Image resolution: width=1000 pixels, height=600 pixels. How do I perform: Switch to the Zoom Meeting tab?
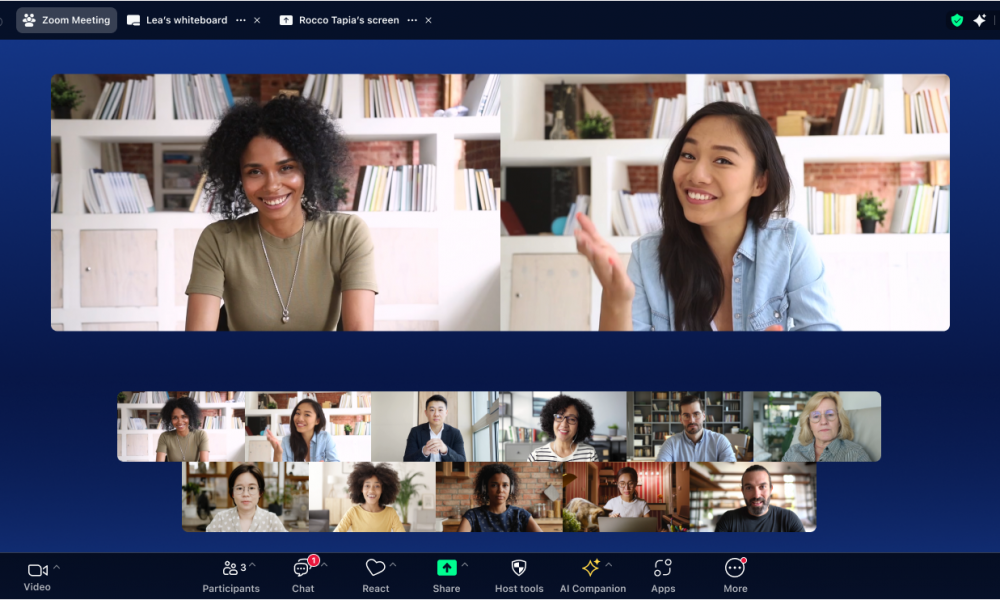click(x=67, y=20)
